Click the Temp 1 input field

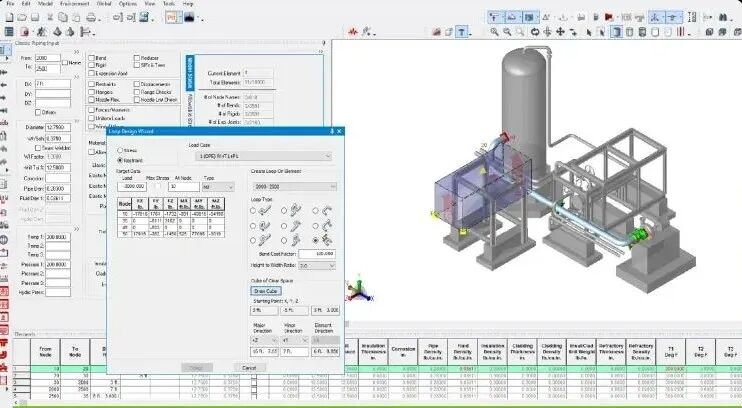(x=58, y=237)
